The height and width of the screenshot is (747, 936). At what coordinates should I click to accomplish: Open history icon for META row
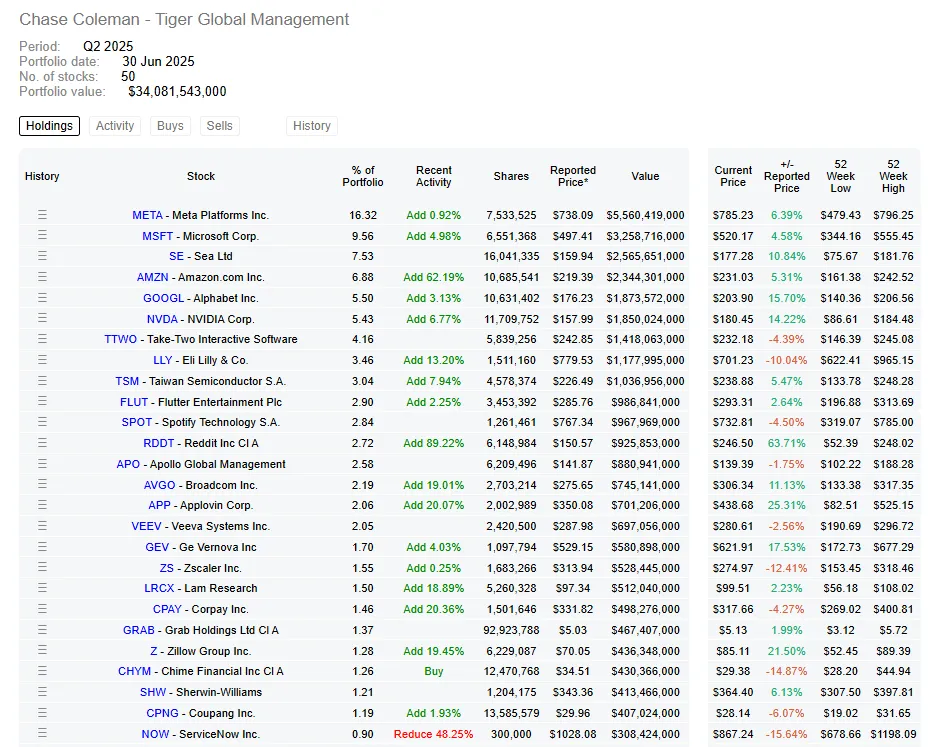(42, 214)
